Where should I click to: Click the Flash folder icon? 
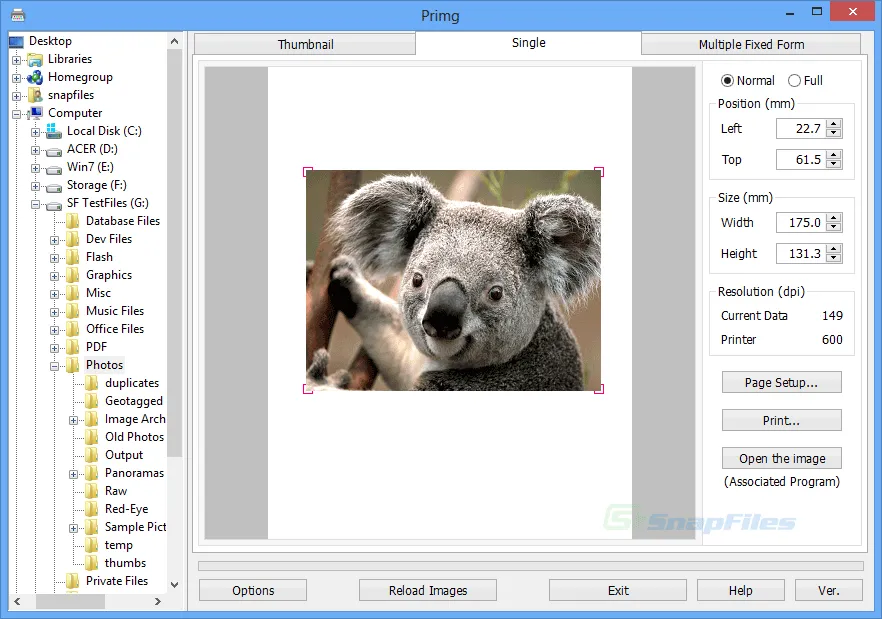point(73,257)
